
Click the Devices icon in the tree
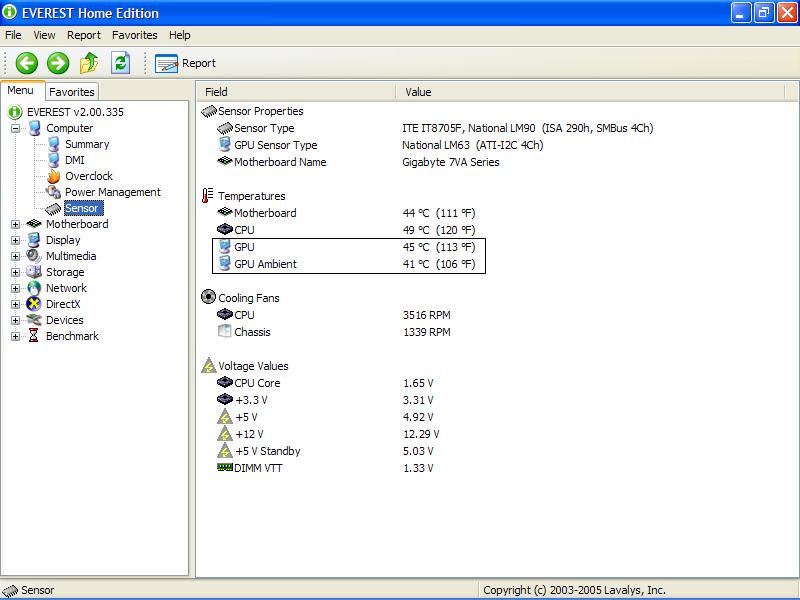pos(34,320)
